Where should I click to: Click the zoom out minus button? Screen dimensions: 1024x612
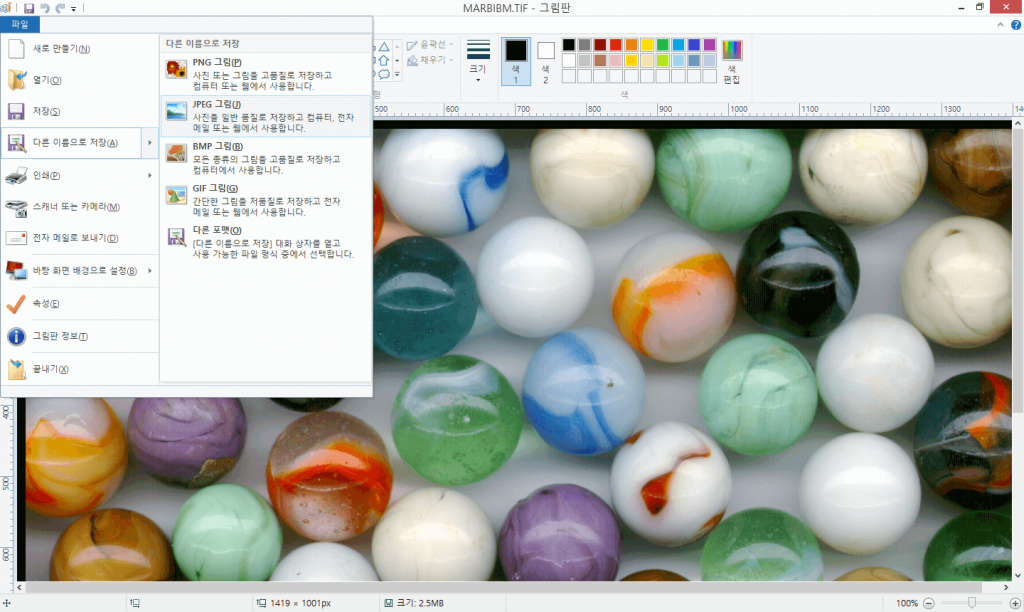[x=929, y=603]
